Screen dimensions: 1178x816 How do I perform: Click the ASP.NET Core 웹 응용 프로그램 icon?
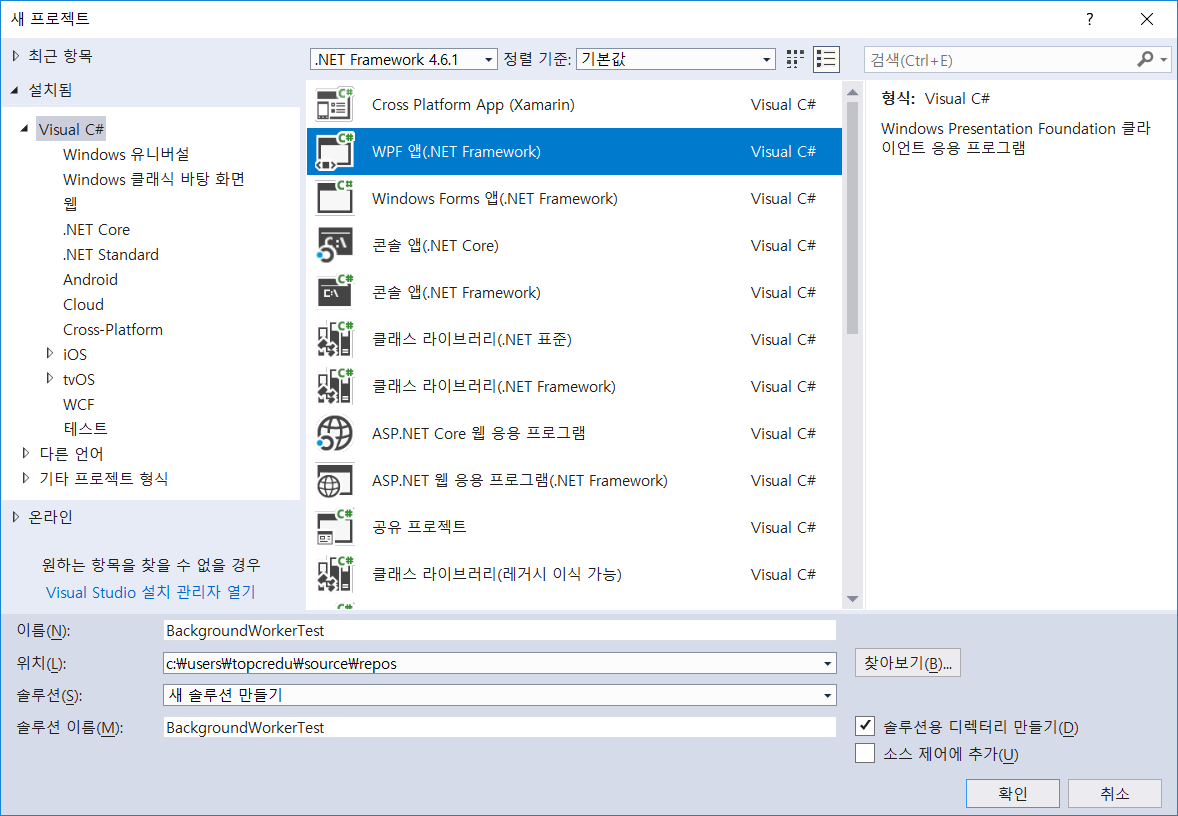pos(335,434)
